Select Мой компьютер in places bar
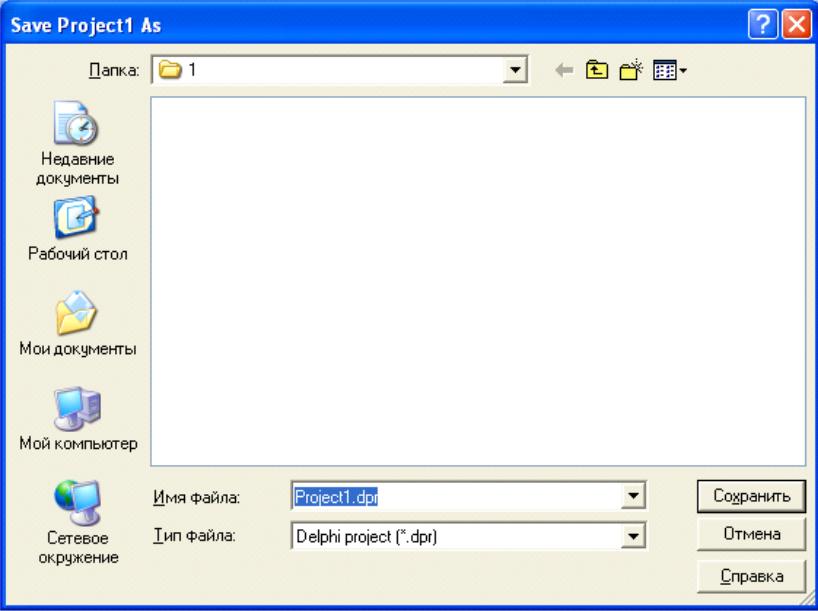The width and height of the screenshot is (818, 611). 78,419
